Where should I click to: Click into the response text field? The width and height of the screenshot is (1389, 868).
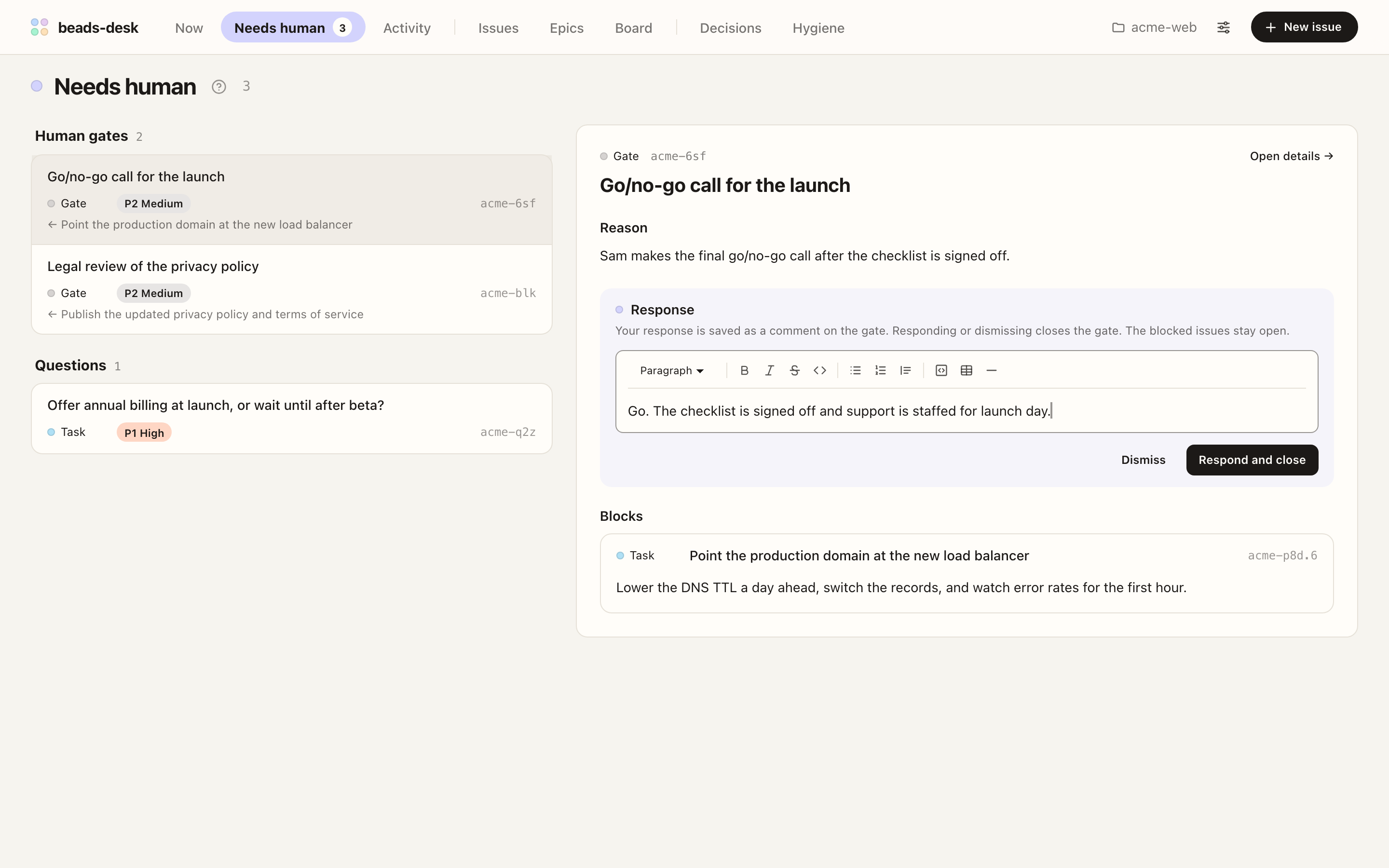[x=967, y=411]
